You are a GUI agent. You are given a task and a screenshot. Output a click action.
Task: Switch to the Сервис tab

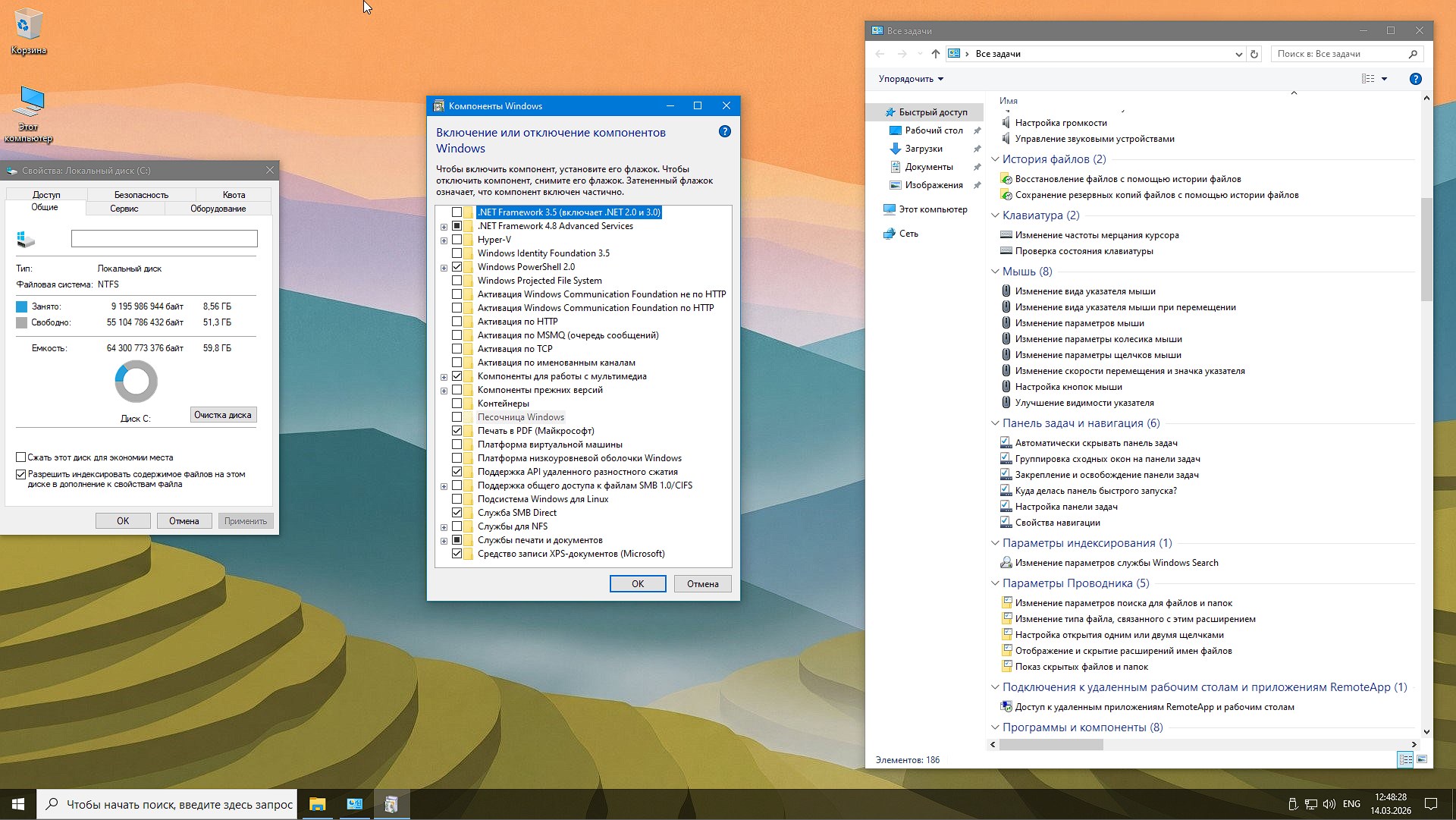tap(124, 209)
